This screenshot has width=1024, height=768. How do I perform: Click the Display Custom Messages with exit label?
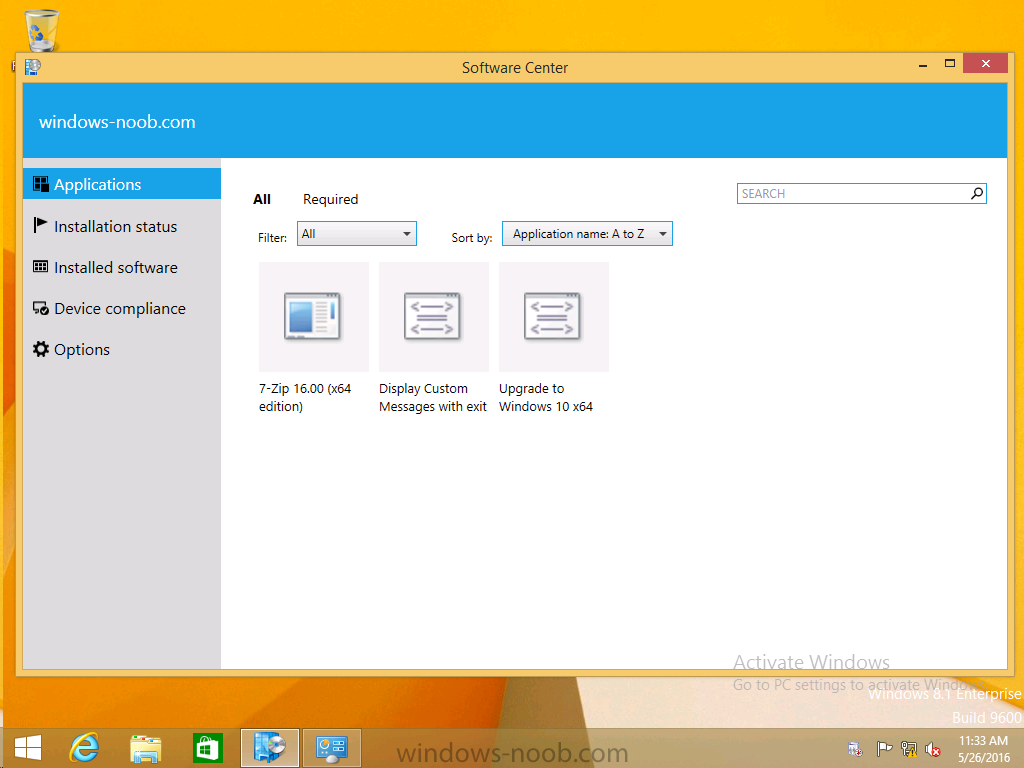tap(433, 397)
